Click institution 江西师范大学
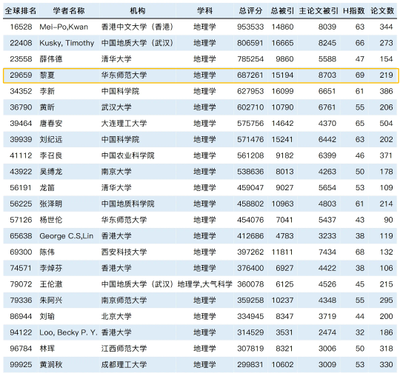 [x=124, y=348]
